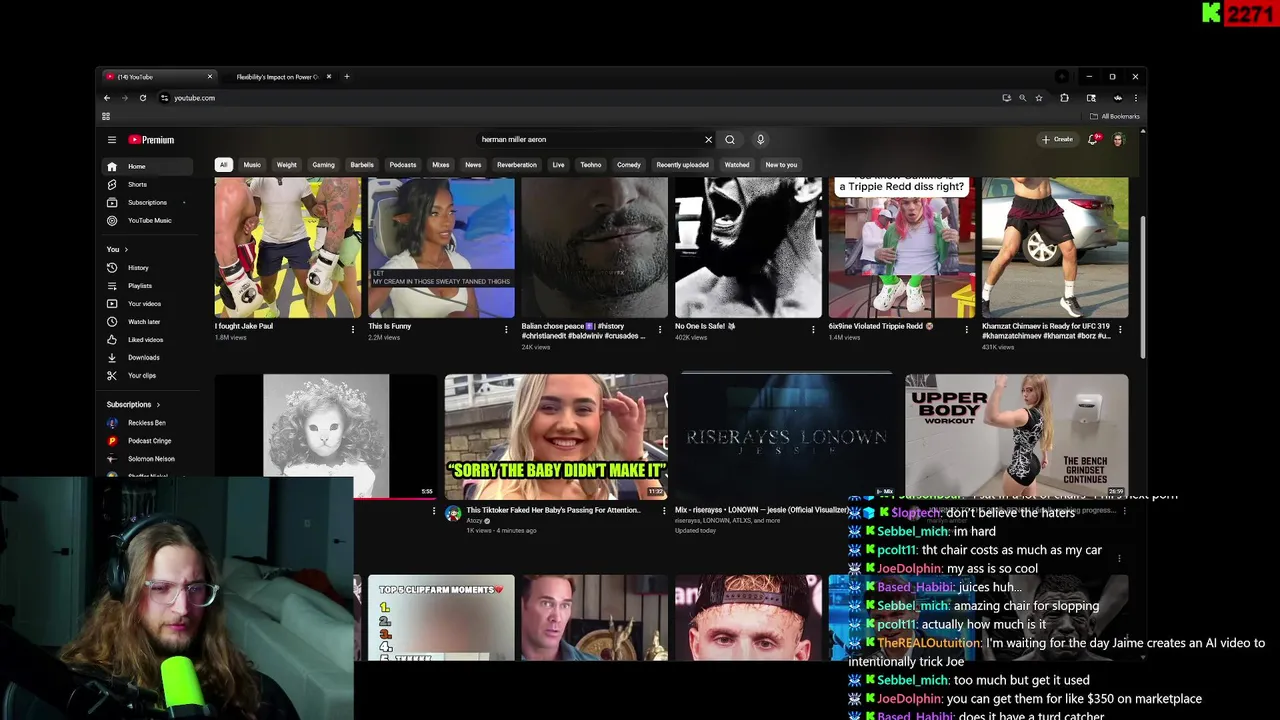This screenshot has width=1280, height=720.
Task: Open the browser extensions puzzle icon
Action: (1064, 98)
